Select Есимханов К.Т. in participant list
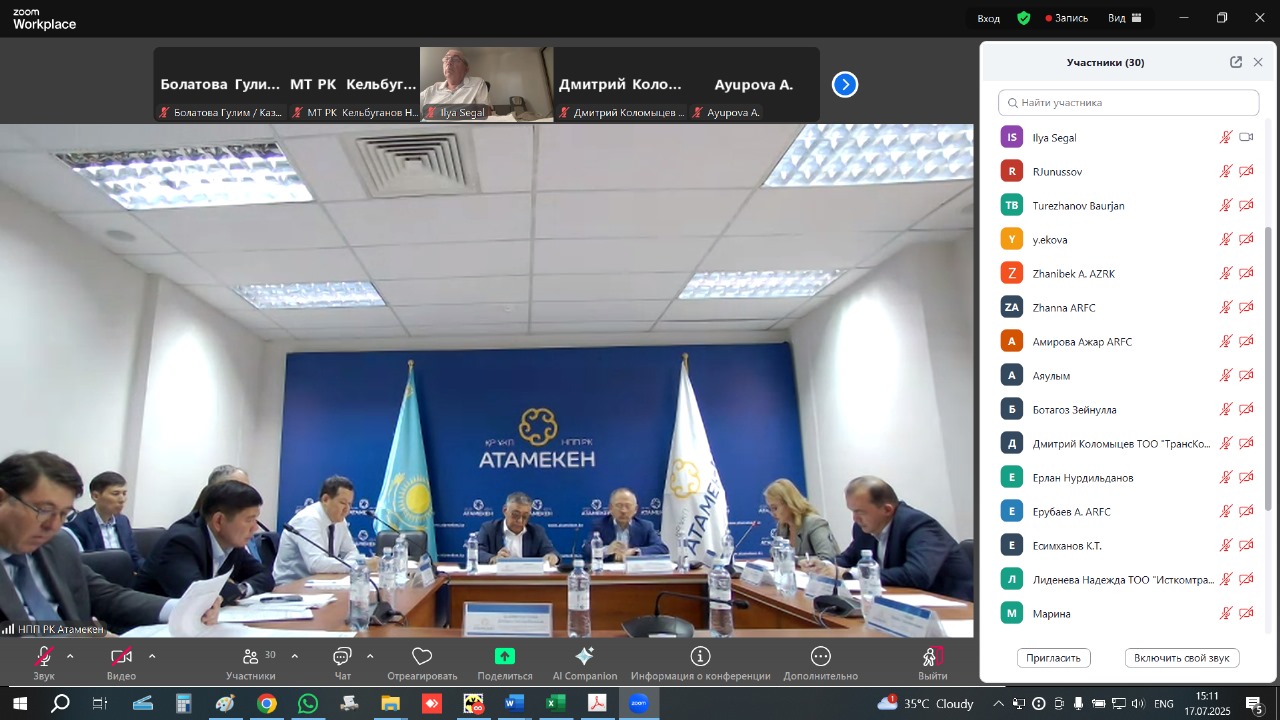The height and width of the screenshot is (720, 1280). [x=1128, y=546]
